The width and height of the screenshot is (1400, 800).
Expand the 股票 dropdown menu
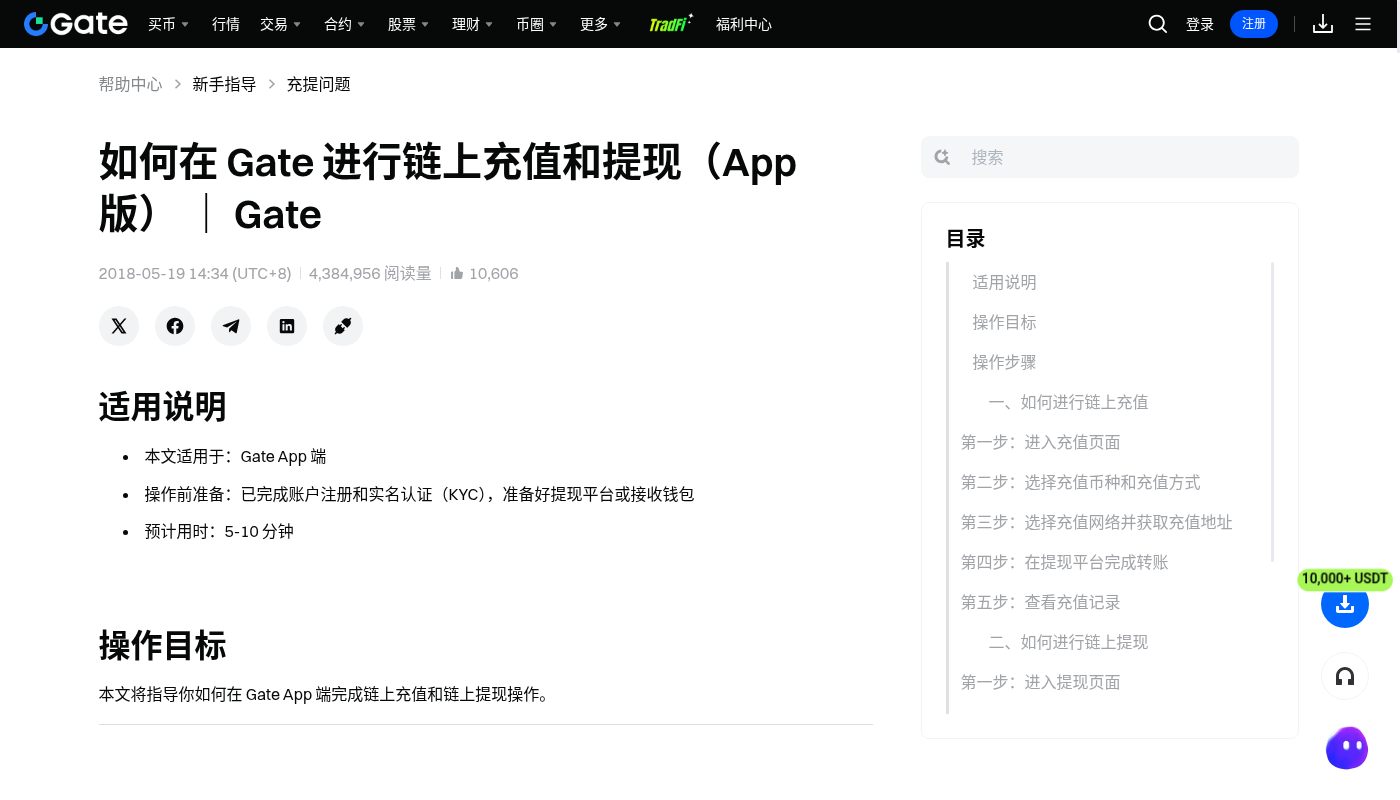click(x=408, y=24)
